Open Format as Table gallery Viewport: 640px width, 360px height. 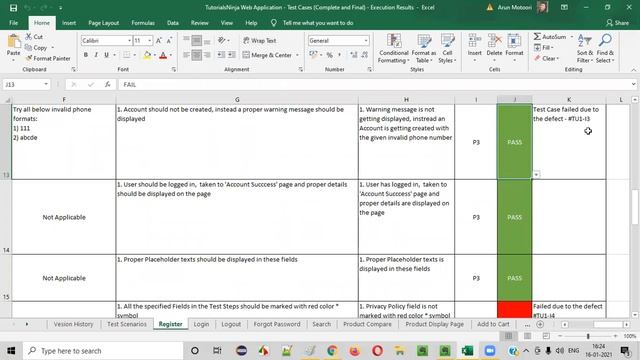[x=424, y=49]
